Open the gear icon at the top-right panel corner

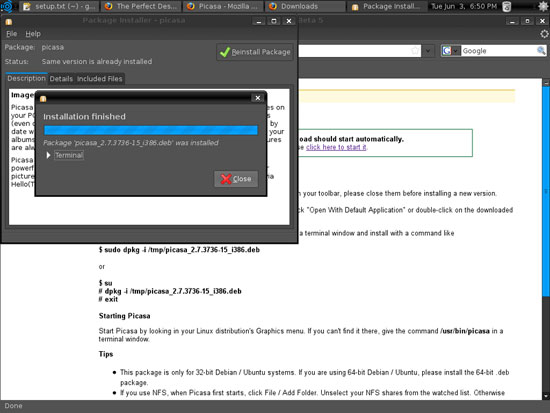click(x=543, y=6)
